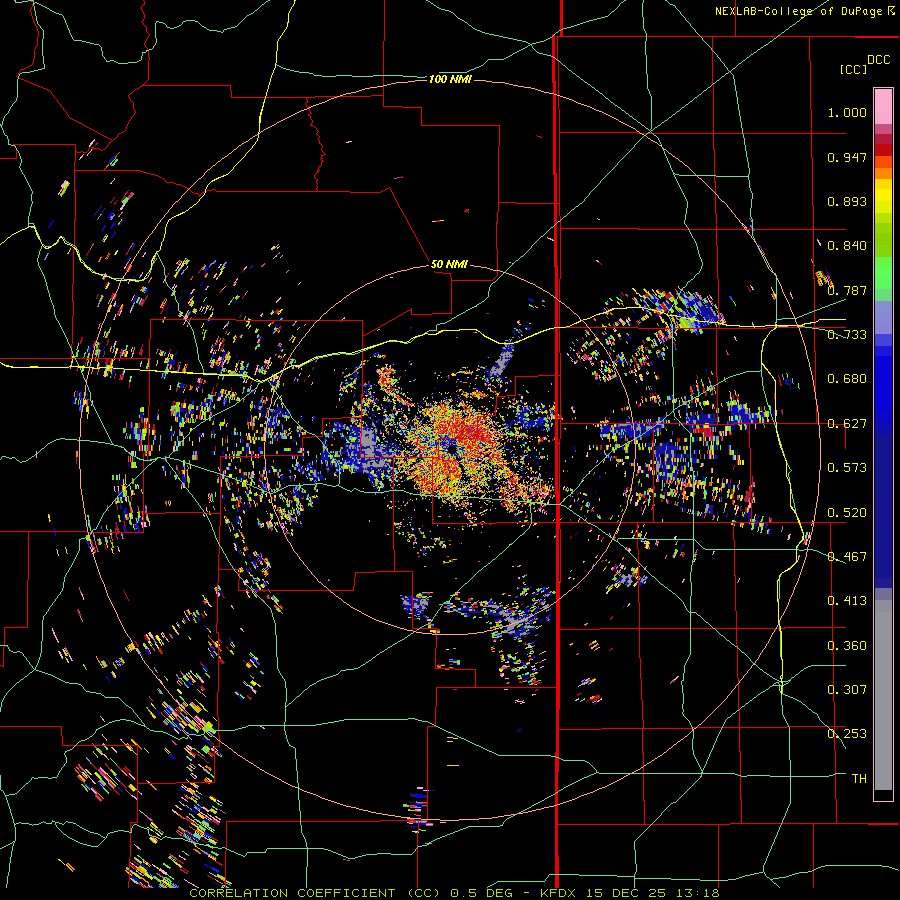Pick the pink segment of the color bar
The width and height of the screenshot is (900, 900).
tap(883, 106)
